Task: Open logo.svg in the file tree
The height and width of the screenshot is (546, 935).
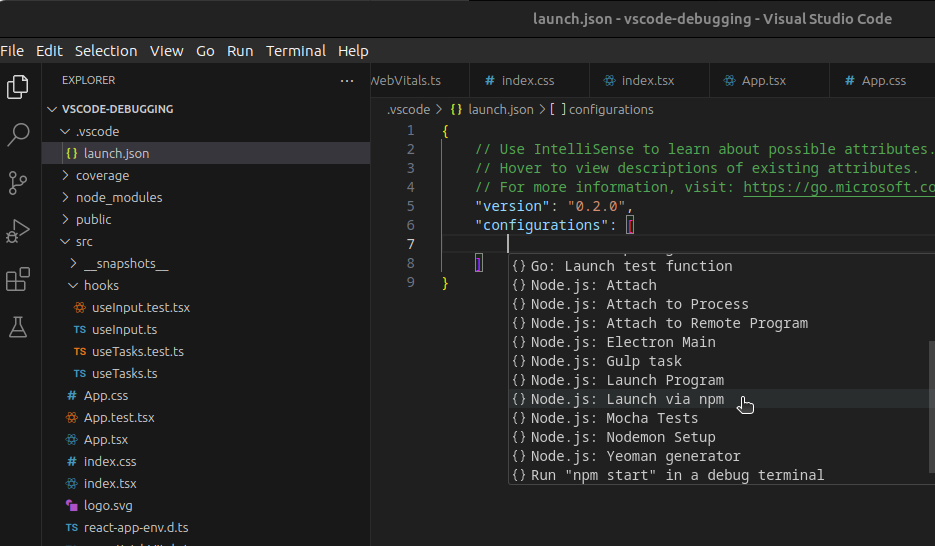Action: 108,505
